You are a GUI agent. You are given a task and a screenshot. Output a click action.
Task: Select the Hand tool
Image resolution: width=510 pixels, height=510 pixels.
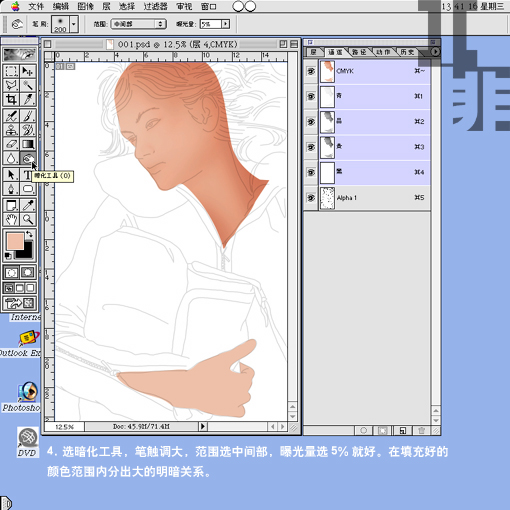point(11,219)
